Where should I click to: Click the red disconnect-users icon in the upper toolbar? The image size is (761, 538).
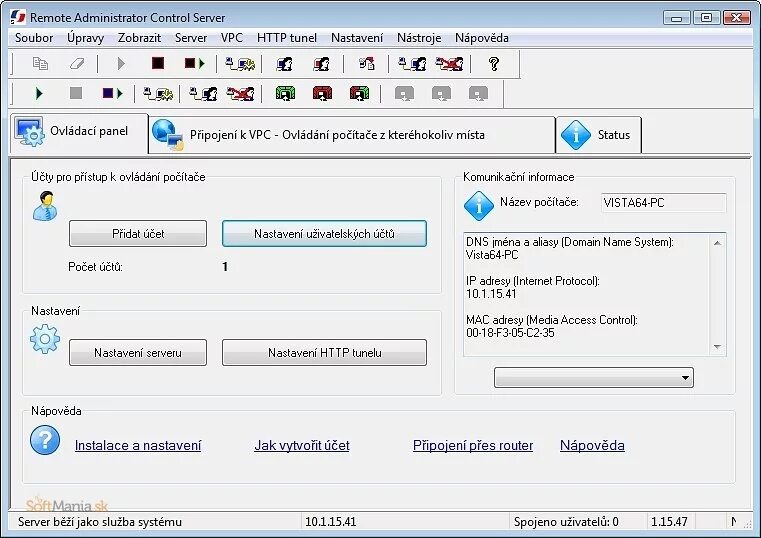pyautogui.click(x=449, y=64)
